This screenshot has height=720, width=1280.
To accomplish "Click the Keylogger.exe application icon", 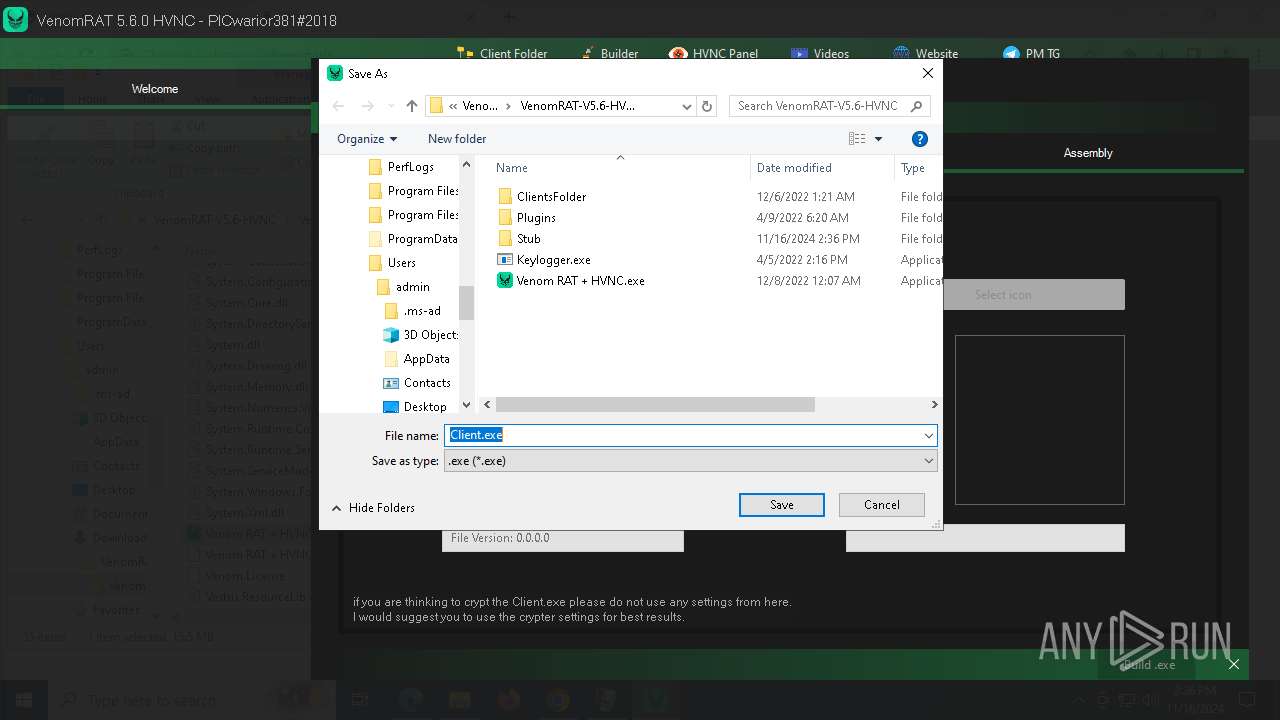I will click(x=505, y=260).
